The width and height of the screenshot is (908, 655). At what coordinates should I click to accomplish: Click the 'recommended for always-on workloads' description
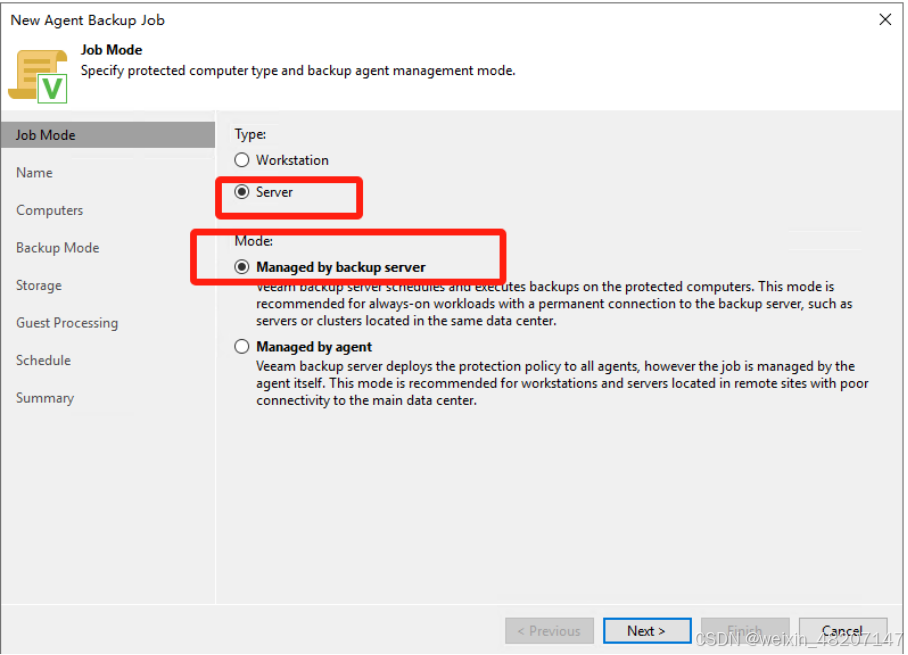click(554, 303)
